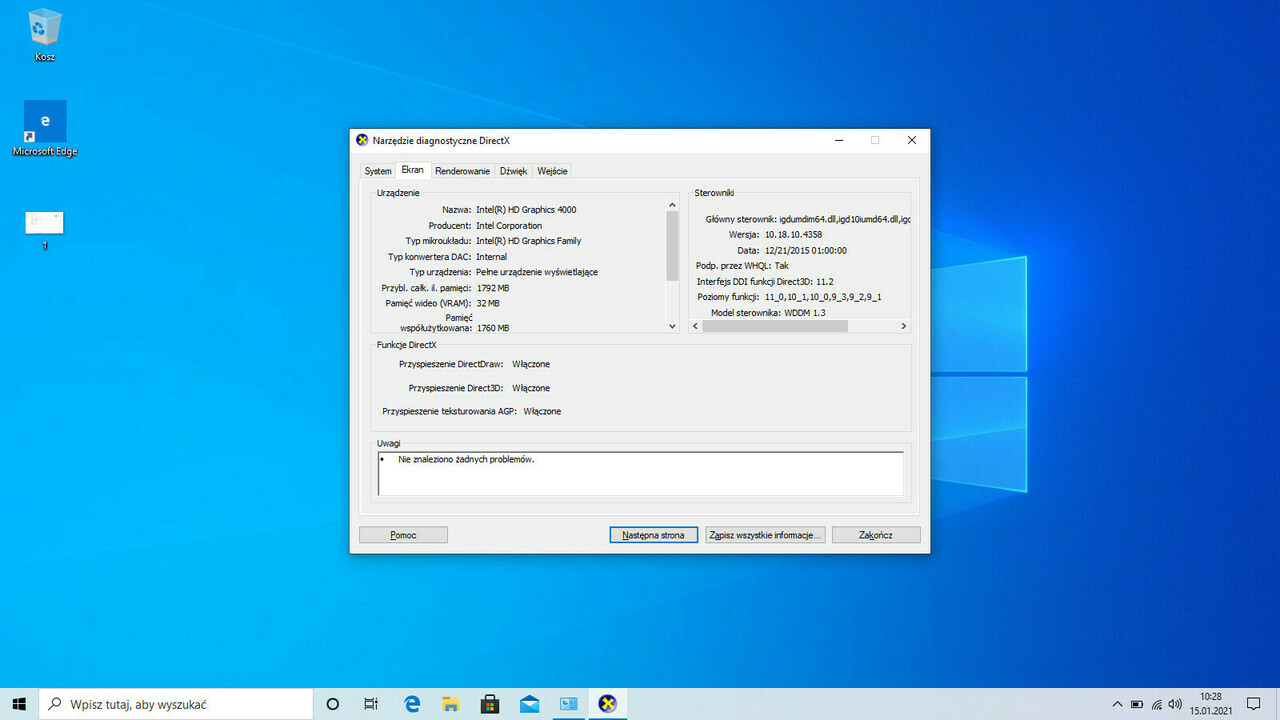Open the Dźwięk tab

coord(513,171)
